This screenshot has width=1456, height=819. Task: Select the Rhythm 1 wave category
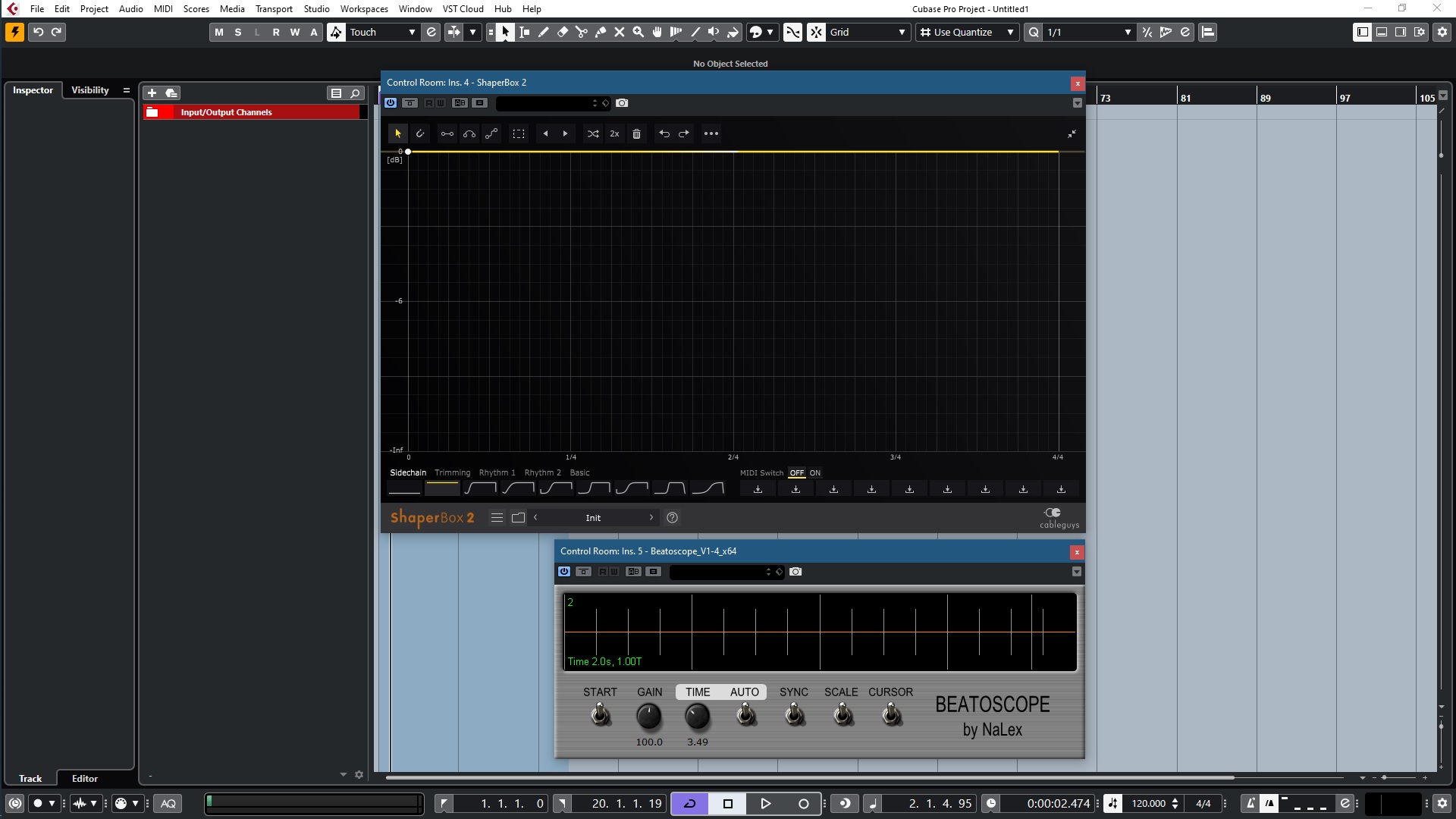(x=497, y=472)
